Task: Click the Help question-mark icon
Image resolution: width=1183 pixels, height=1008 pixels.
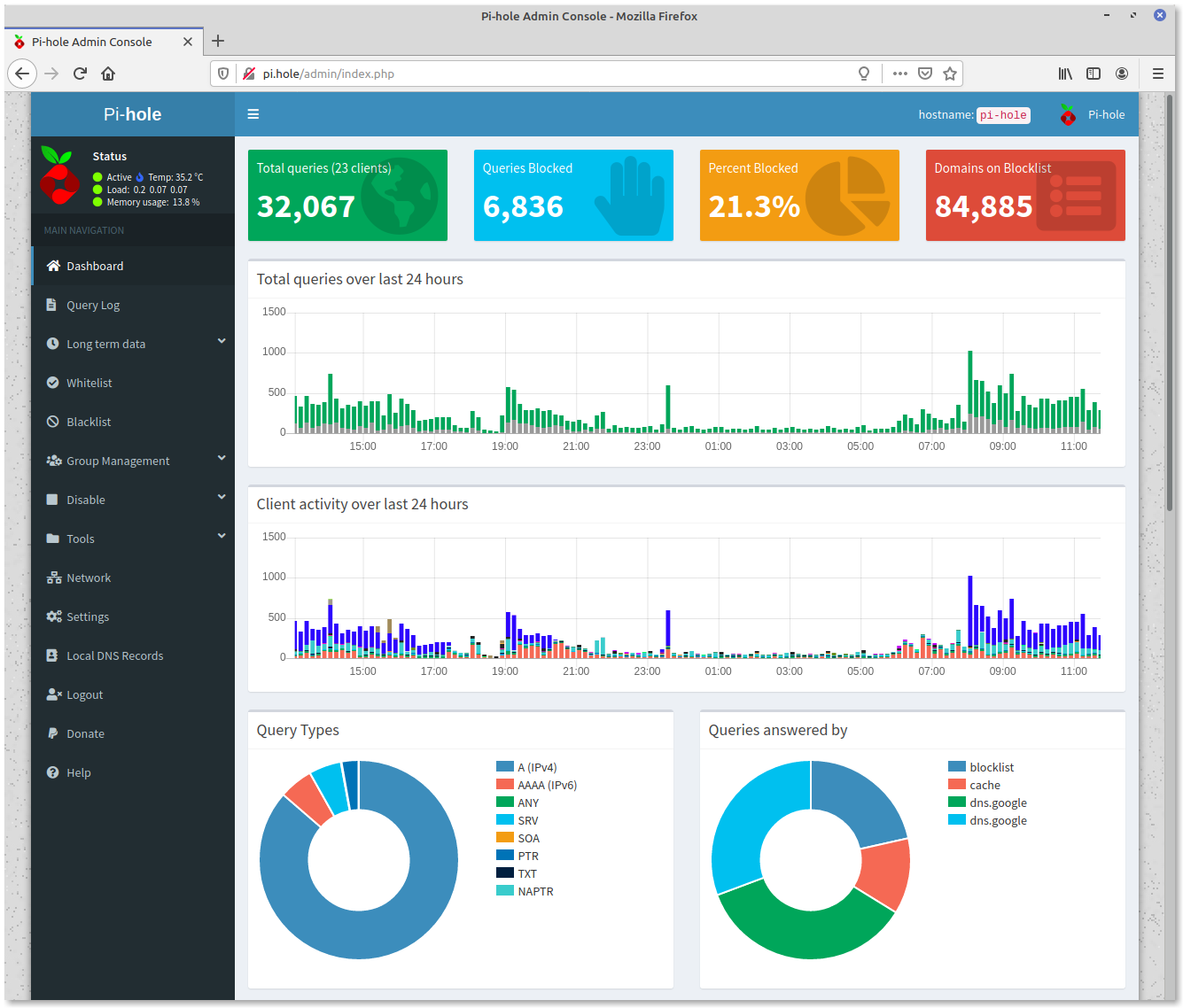Action: [x=53, y=772]
